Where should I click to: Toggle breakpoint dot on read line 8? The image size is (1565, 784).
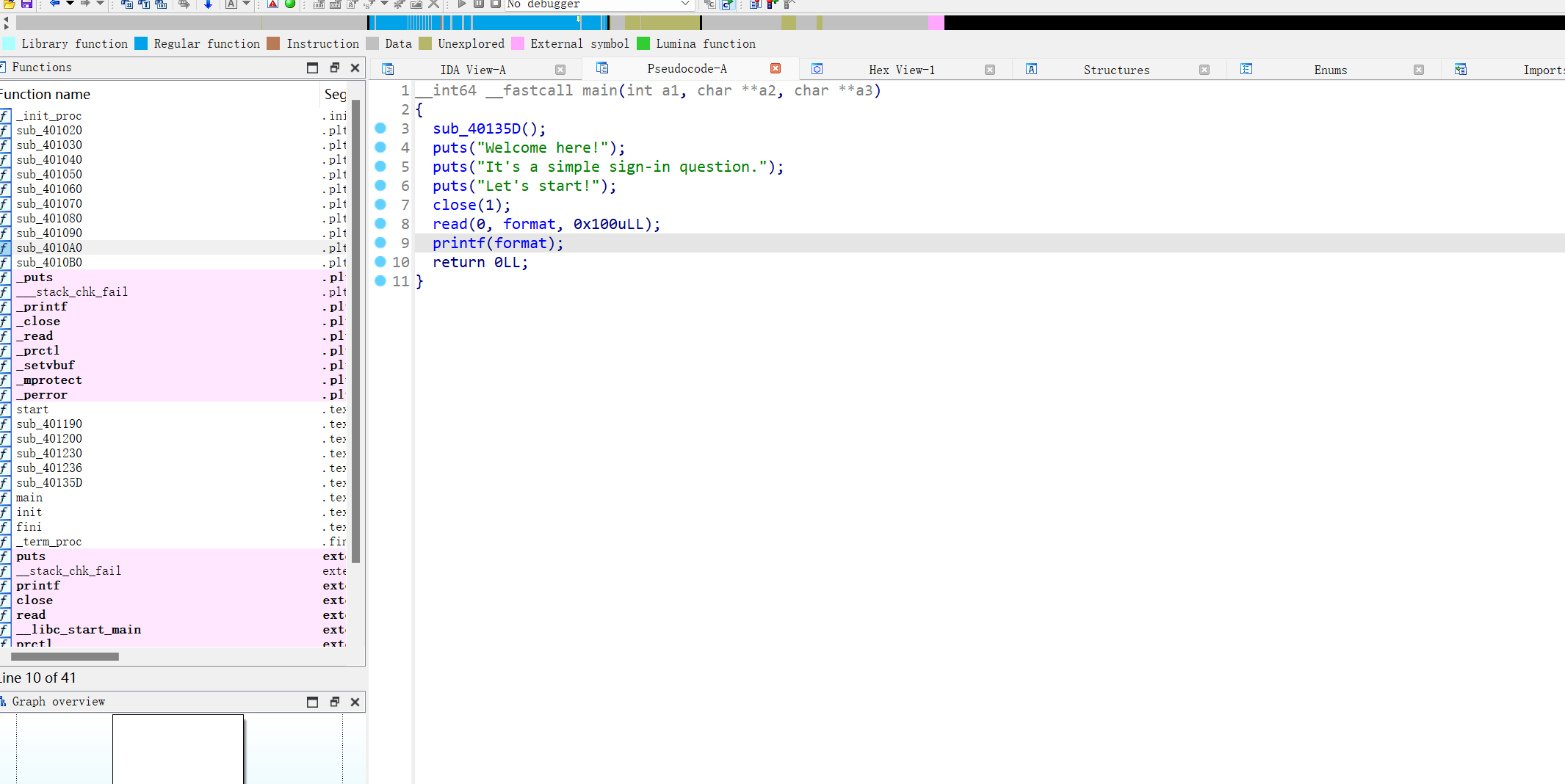coord(380,224)
